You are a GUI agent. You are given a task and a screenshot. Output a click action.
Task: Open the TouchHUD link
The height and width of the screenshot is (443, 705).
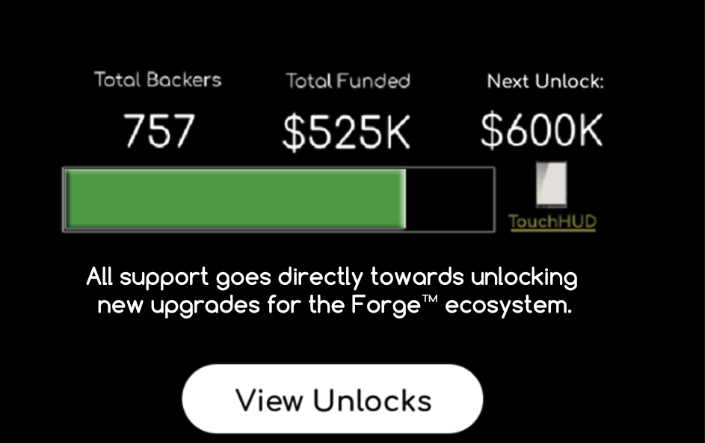click(x=553, y=222)
